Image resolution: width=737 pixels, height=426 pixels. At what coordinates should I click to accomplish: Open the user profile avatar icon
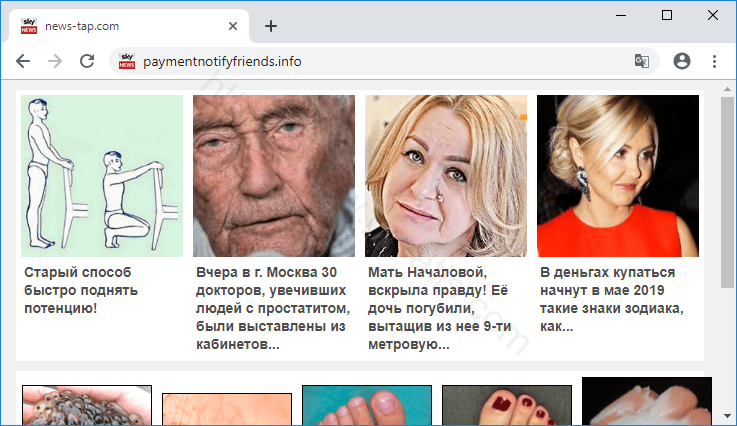(682, 61)
